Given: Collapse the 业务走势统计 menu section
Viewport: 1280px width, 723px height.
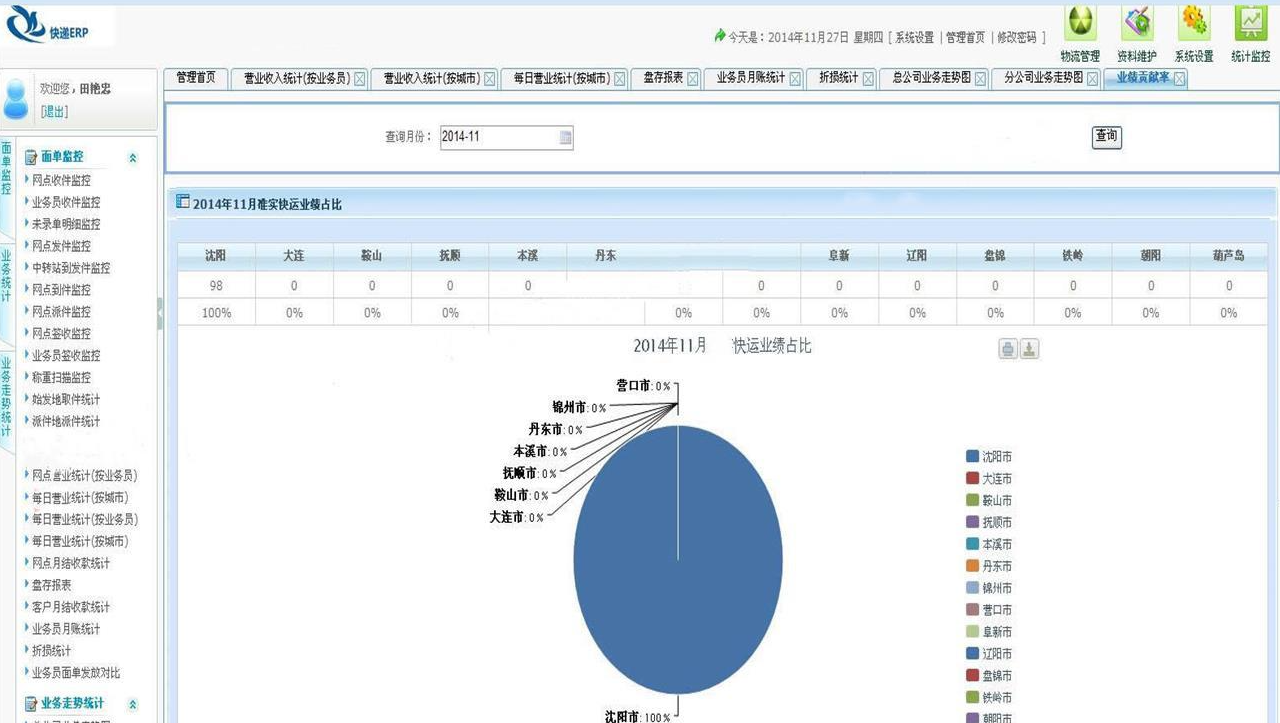Looking at the screenshot, I should (133, 705).
